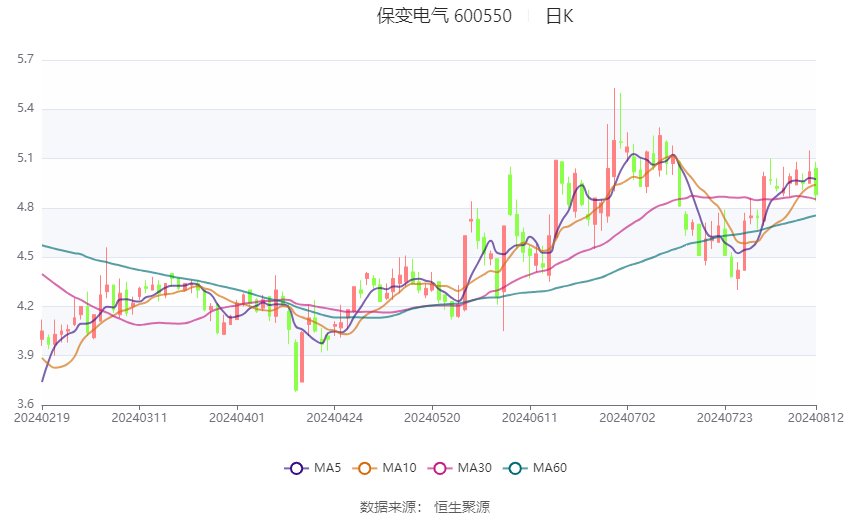Toggle the MA30 legend marker
Viewport: 850px width, 517px height.
point(440,468)
